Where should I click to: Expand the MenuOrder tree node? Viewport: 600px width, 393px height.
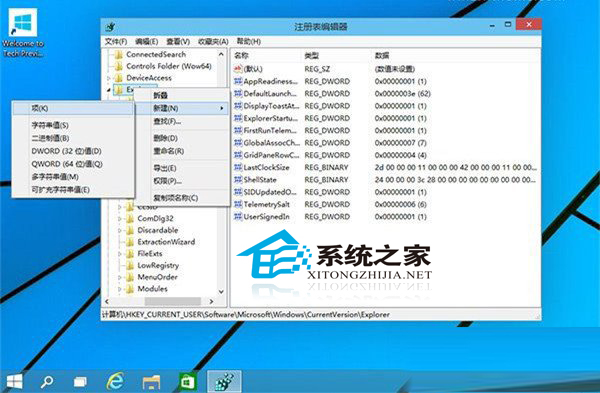(x=120, y=277)
